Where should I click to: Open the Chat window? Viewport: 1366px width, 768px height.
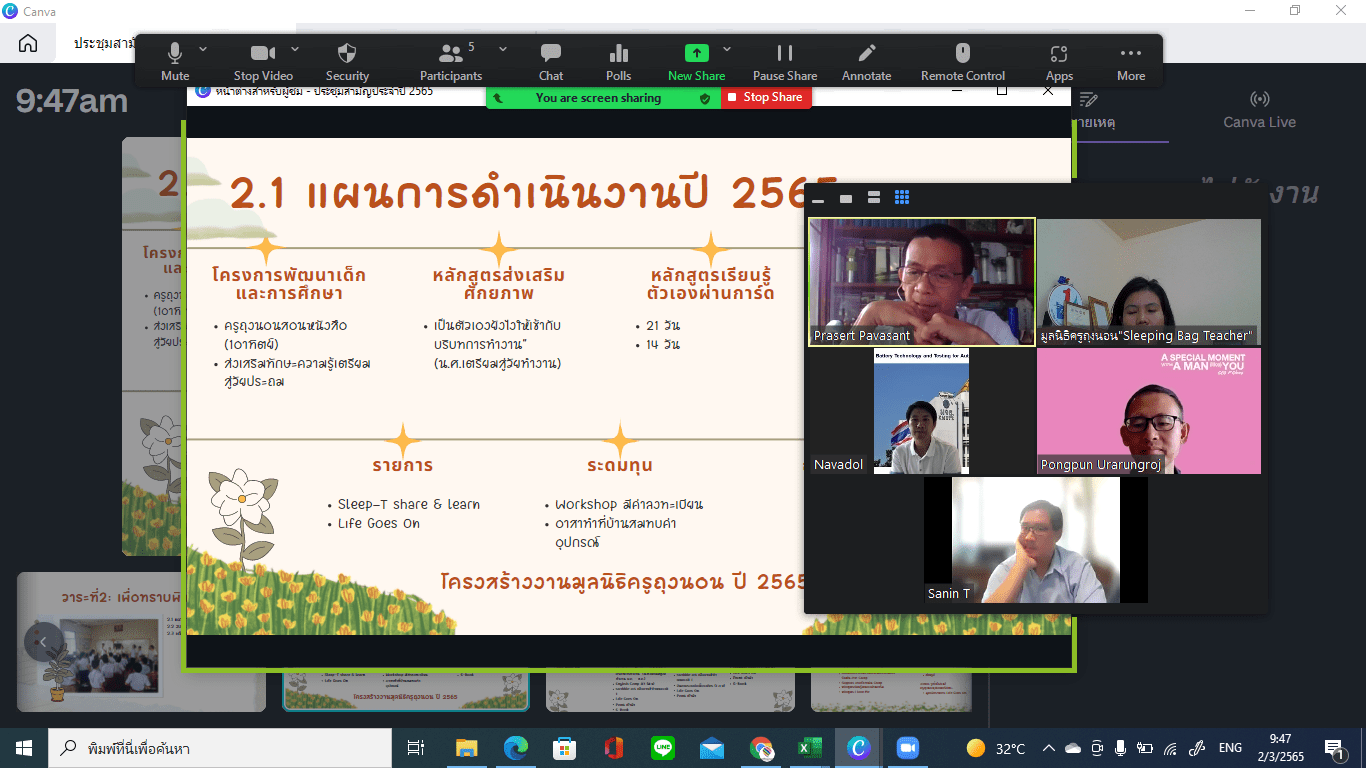click(x=551, y=62)
